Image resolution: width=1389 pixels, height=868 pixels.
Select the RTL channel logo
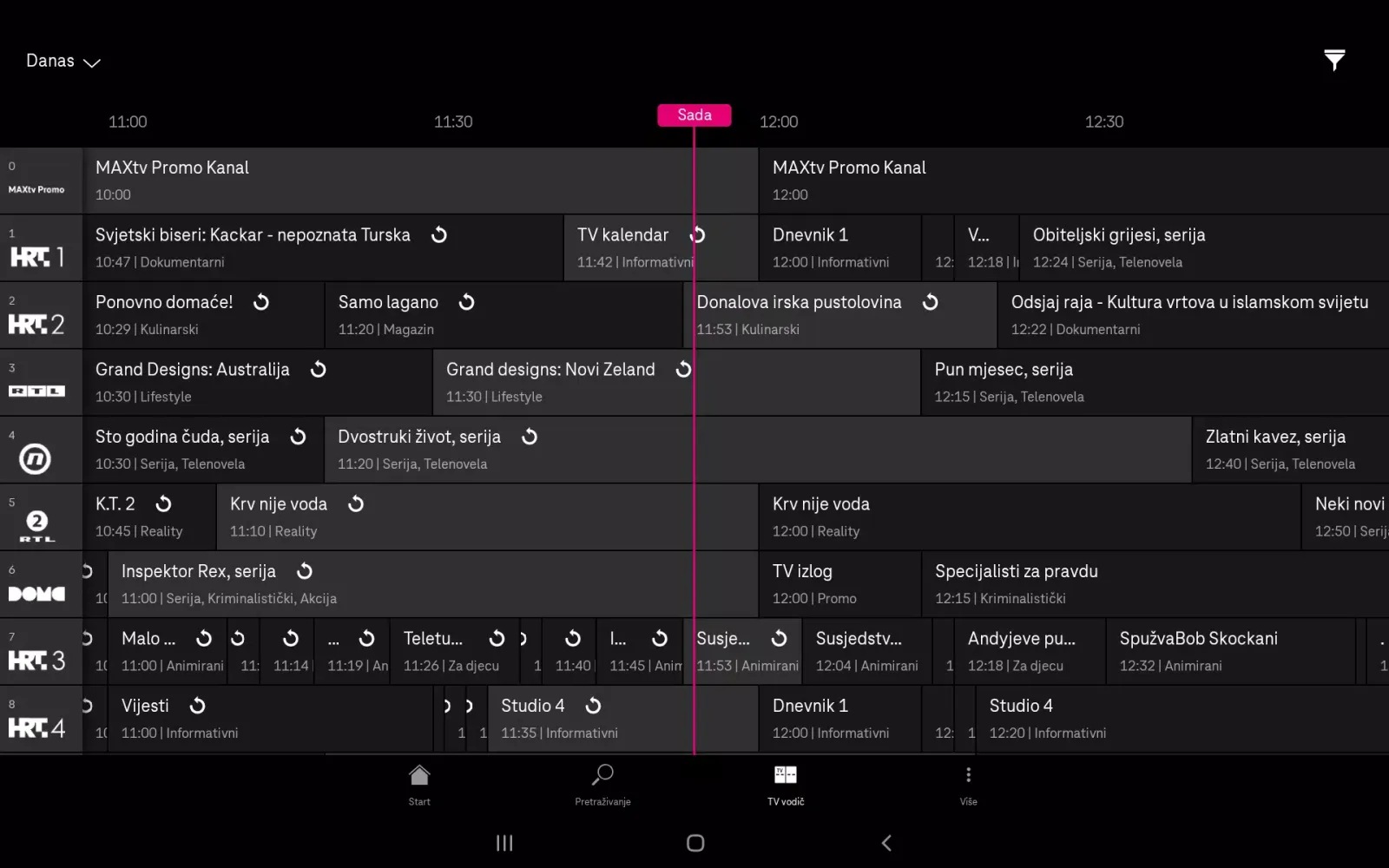(36, 391)
